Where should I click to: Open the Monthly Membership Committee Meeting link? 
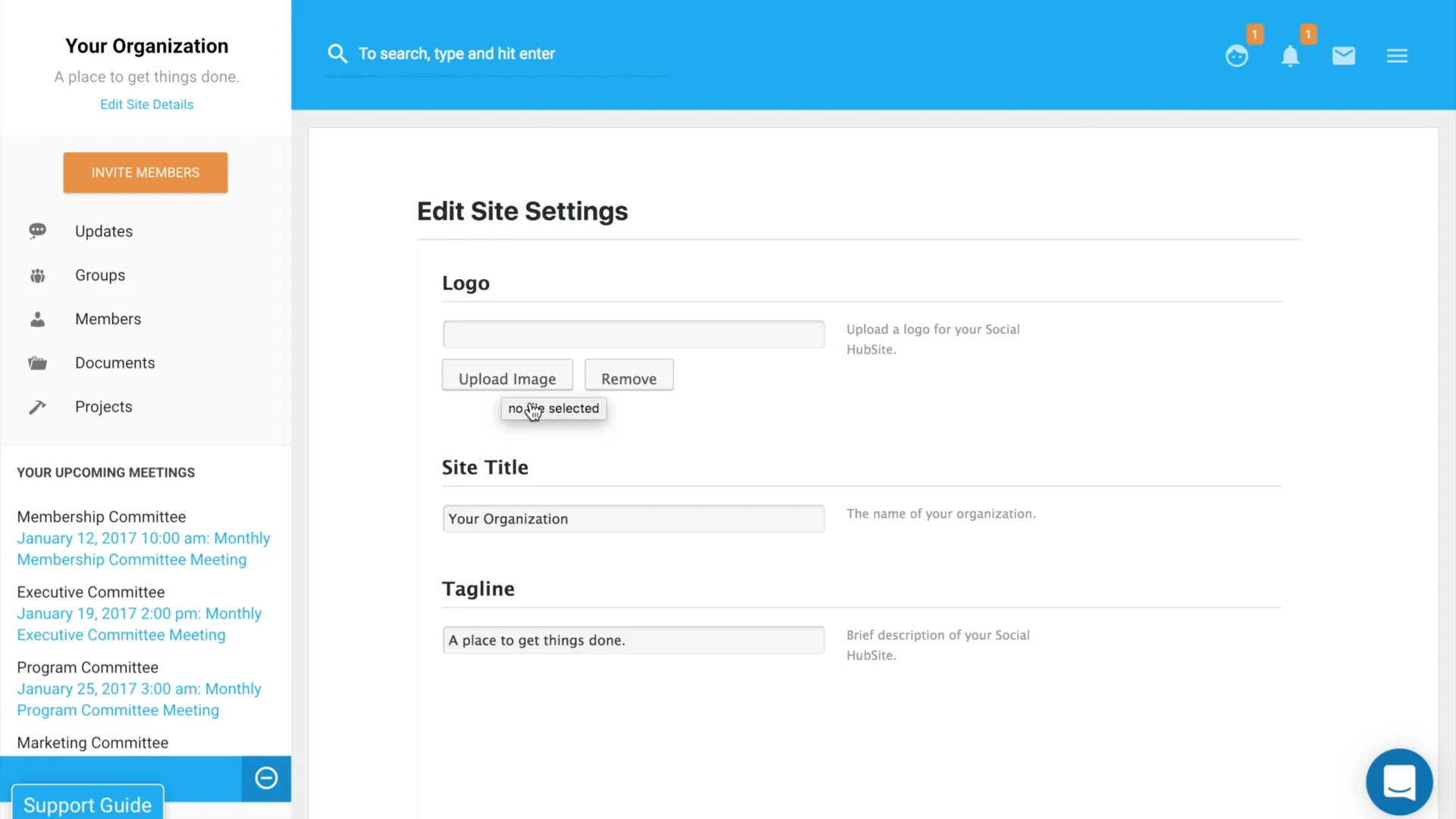143,549
